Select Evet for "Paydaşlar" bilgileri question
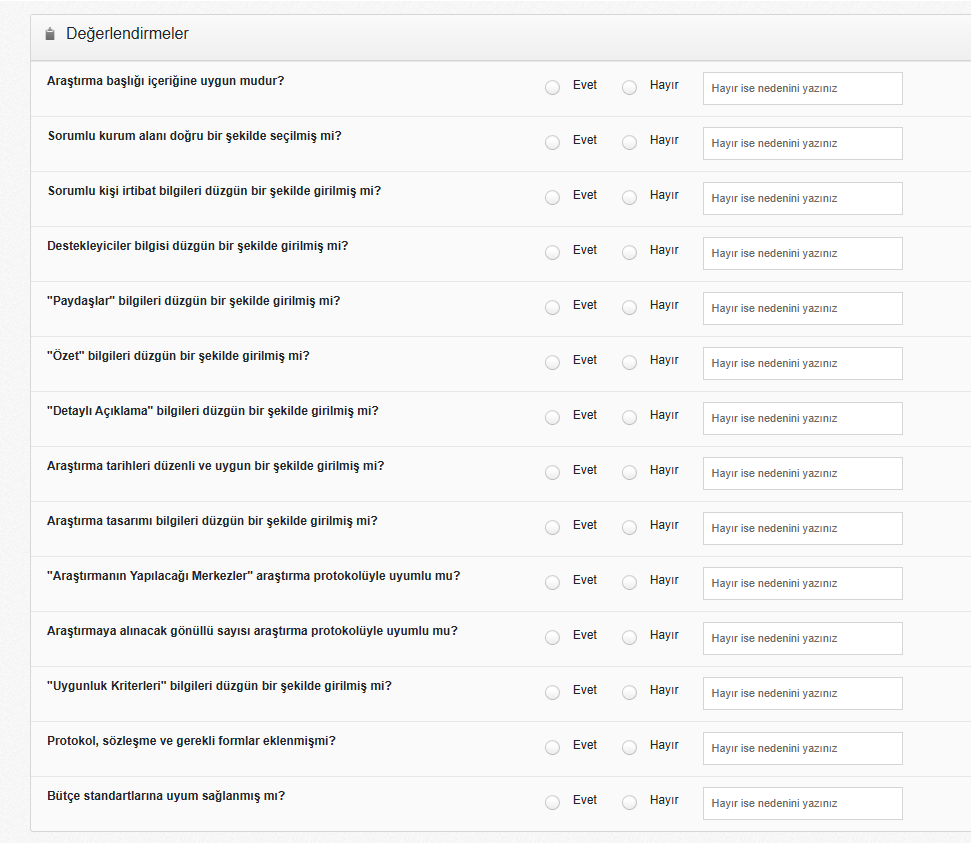 552,308
